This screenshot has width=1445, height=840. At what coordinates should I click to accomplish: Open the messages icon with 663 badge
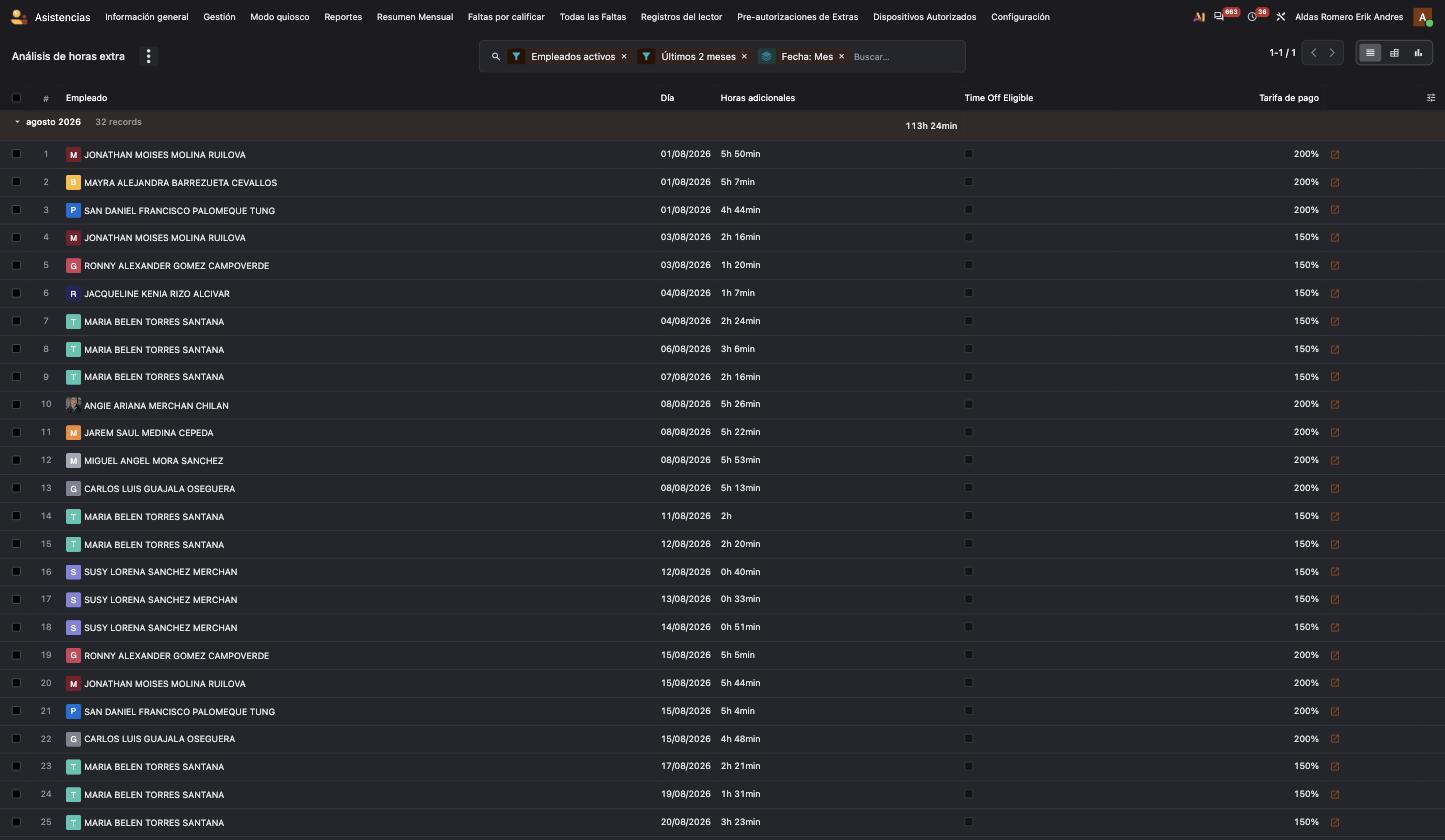click(1218, 17)
